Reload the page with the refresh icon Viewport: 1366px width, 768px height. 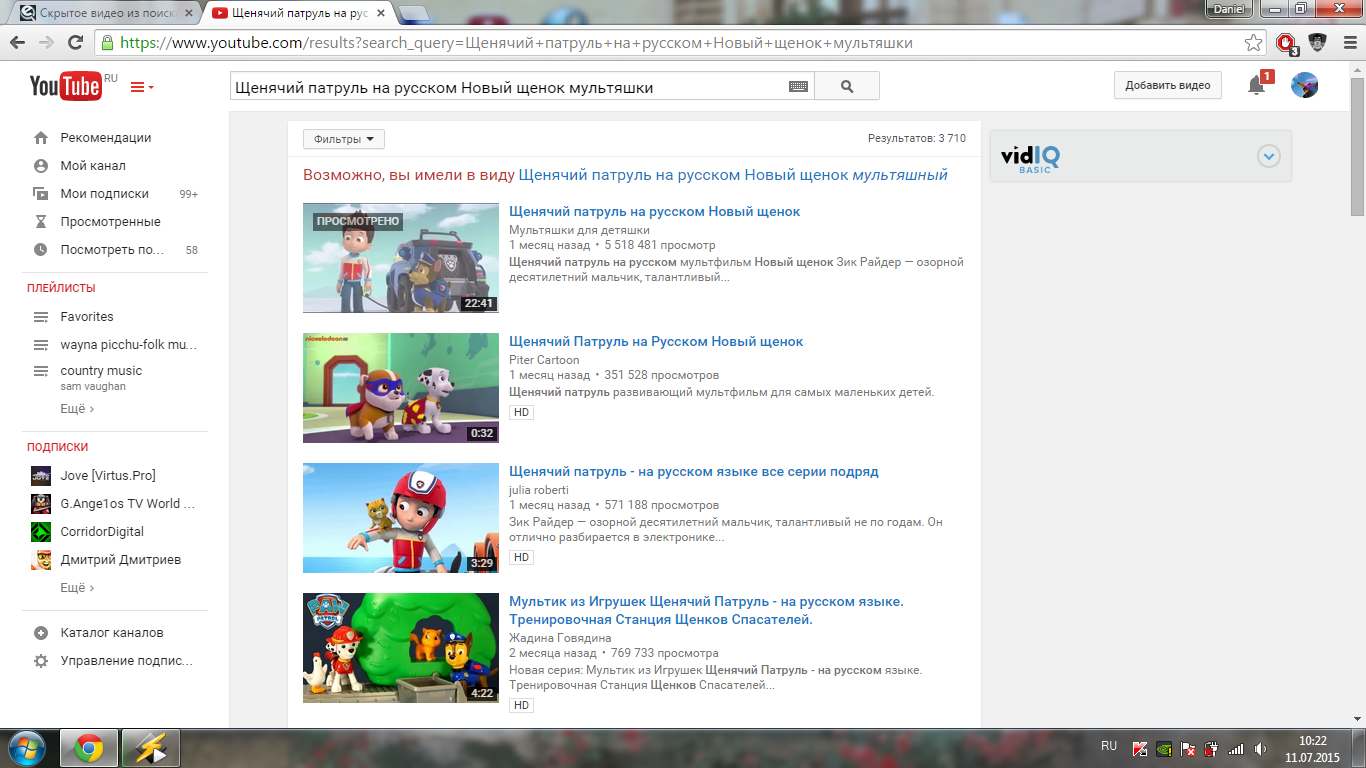coord(76,43)
